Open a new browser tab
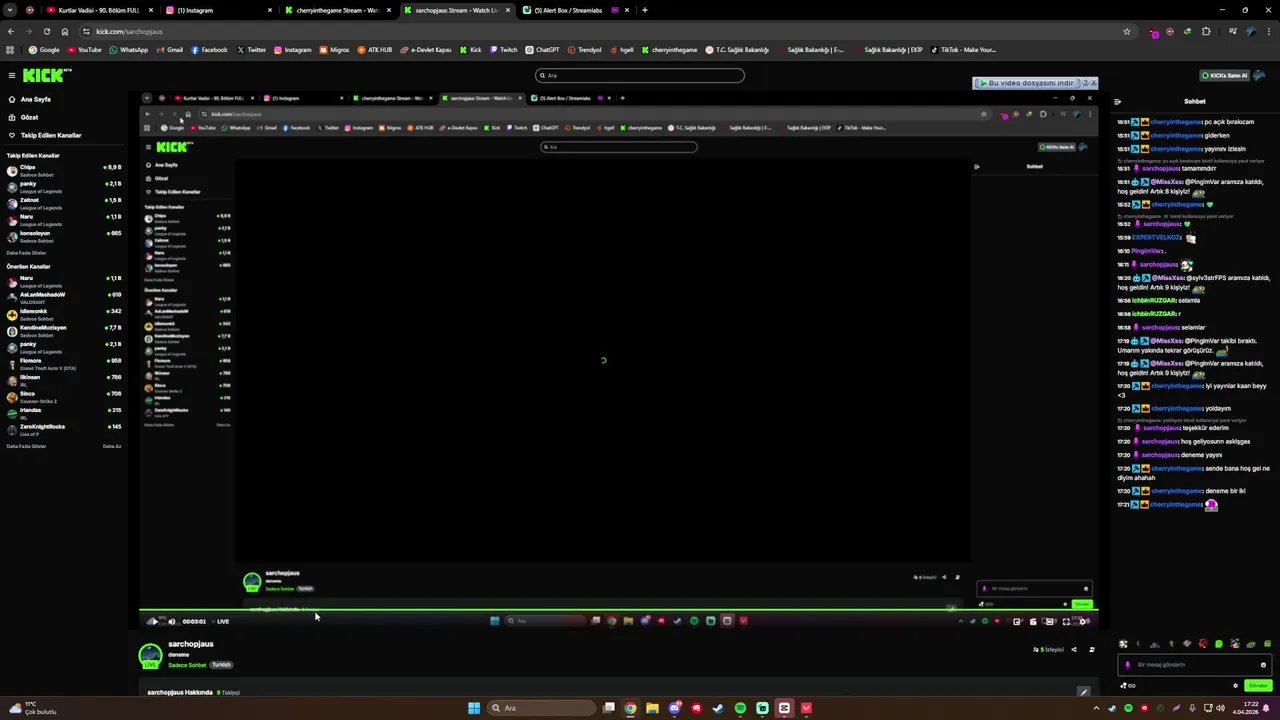The width and height of the screenshot is (1280, 720). click(645, 10)
